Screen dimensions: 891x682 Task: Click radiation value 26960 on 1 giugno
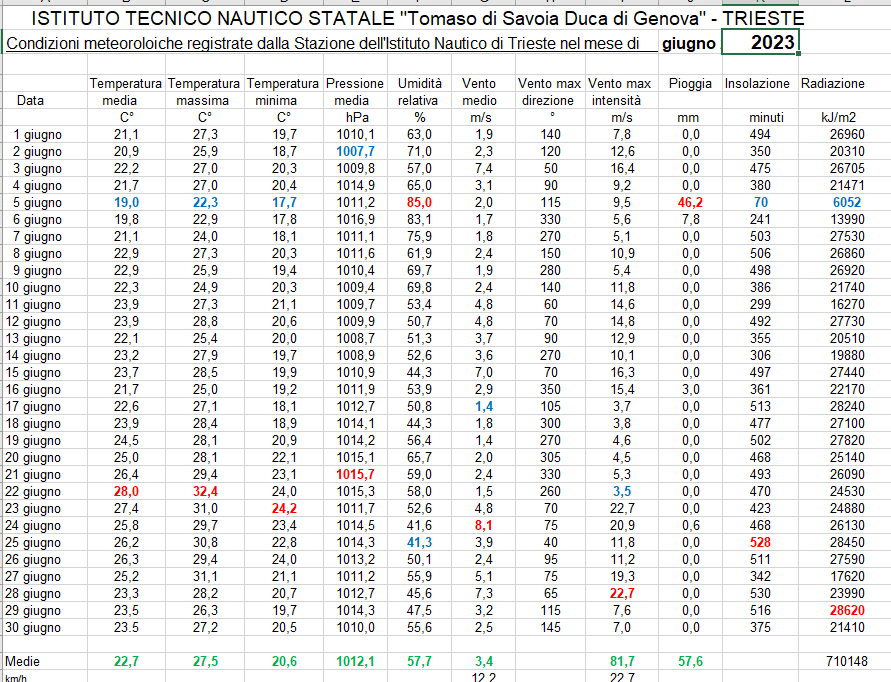(847, 135)
